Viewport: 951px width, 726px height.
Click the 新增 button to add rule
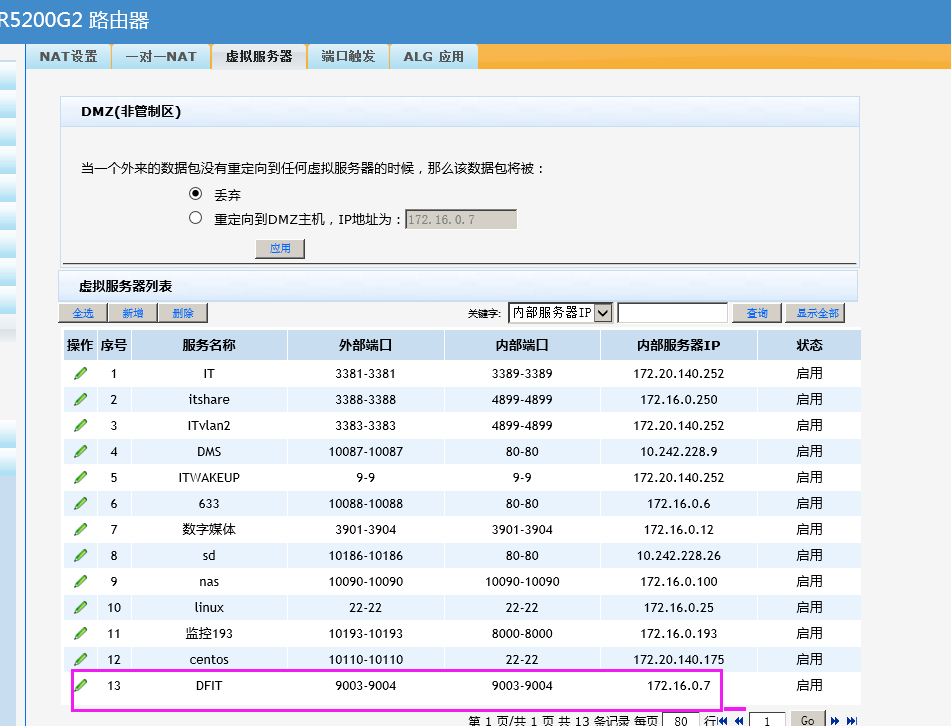pos(132,313)
